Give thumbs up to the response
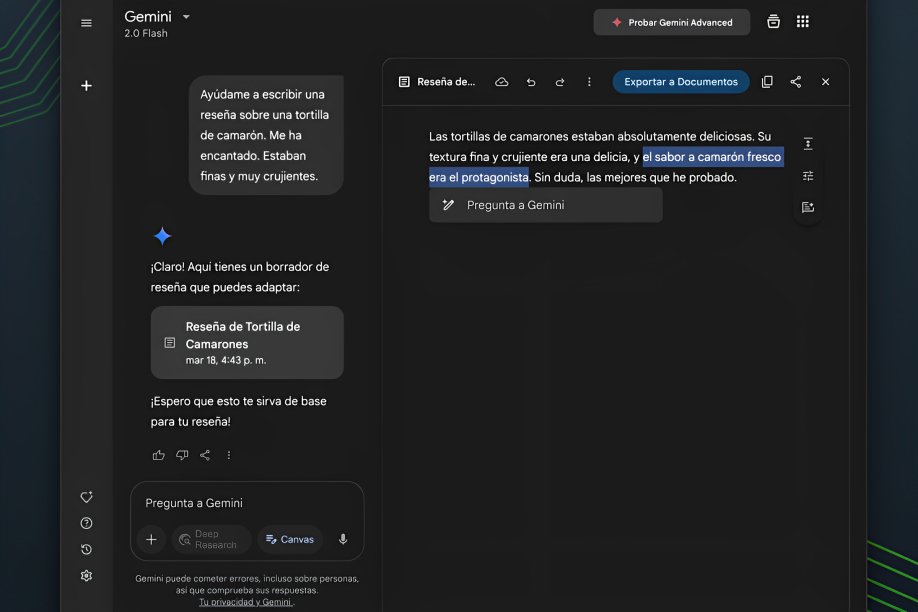918x612 pixels. coord(158,455)
